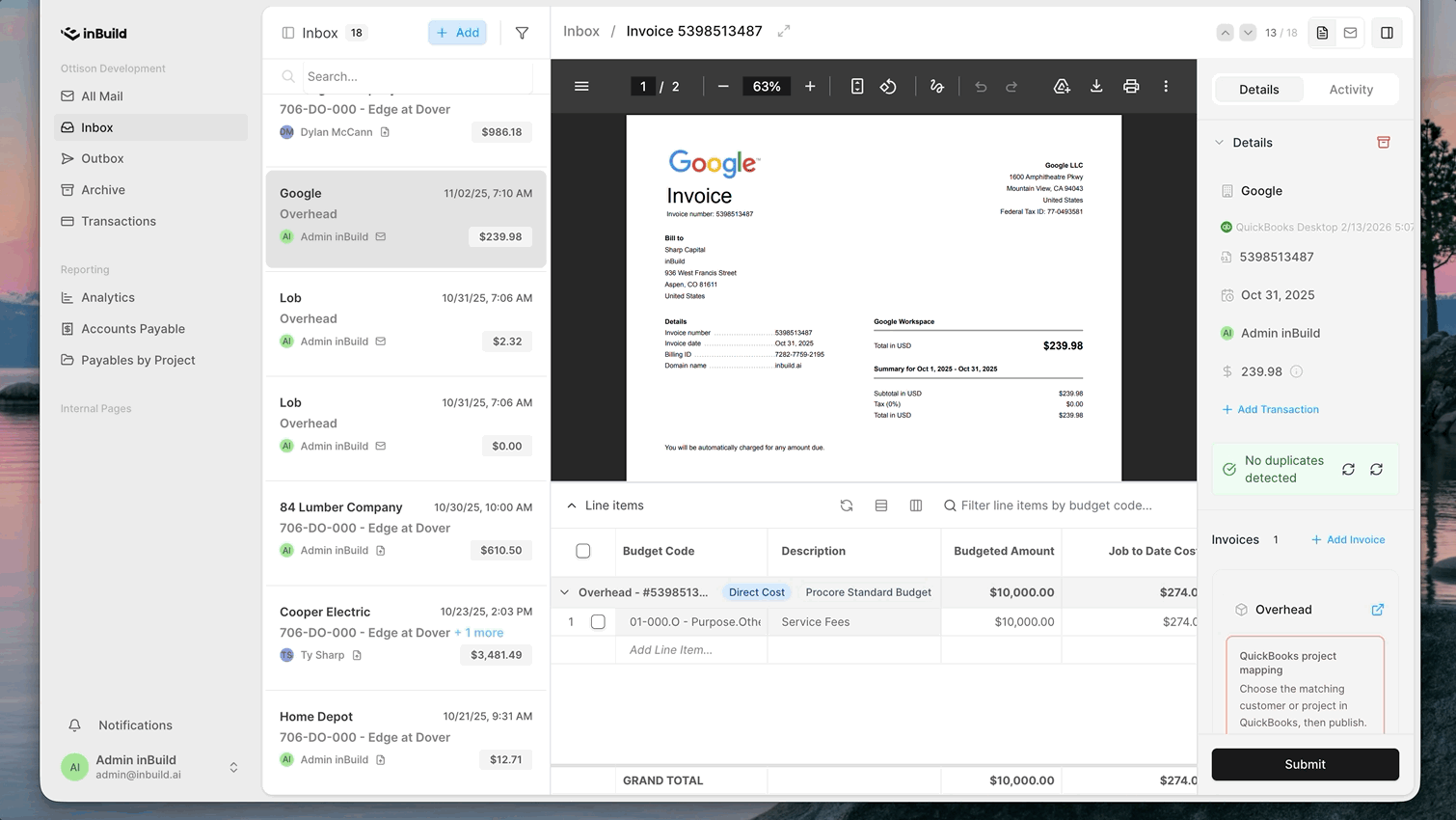The height and width of the screenshot is (820, 1456).
Task: Click the fit-to-page icon in PDF toolbar
Action: tap(857, 86)
